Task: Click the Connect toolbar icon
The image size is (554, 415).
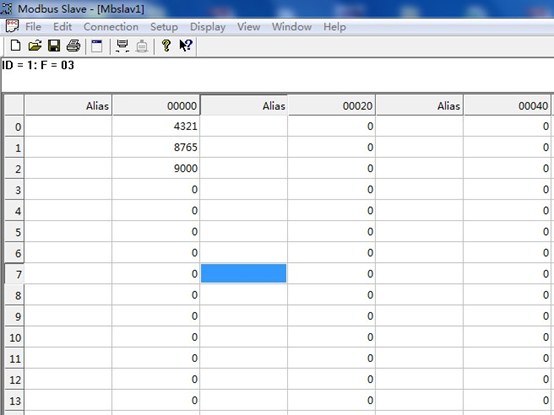Action: pos(123,46)
